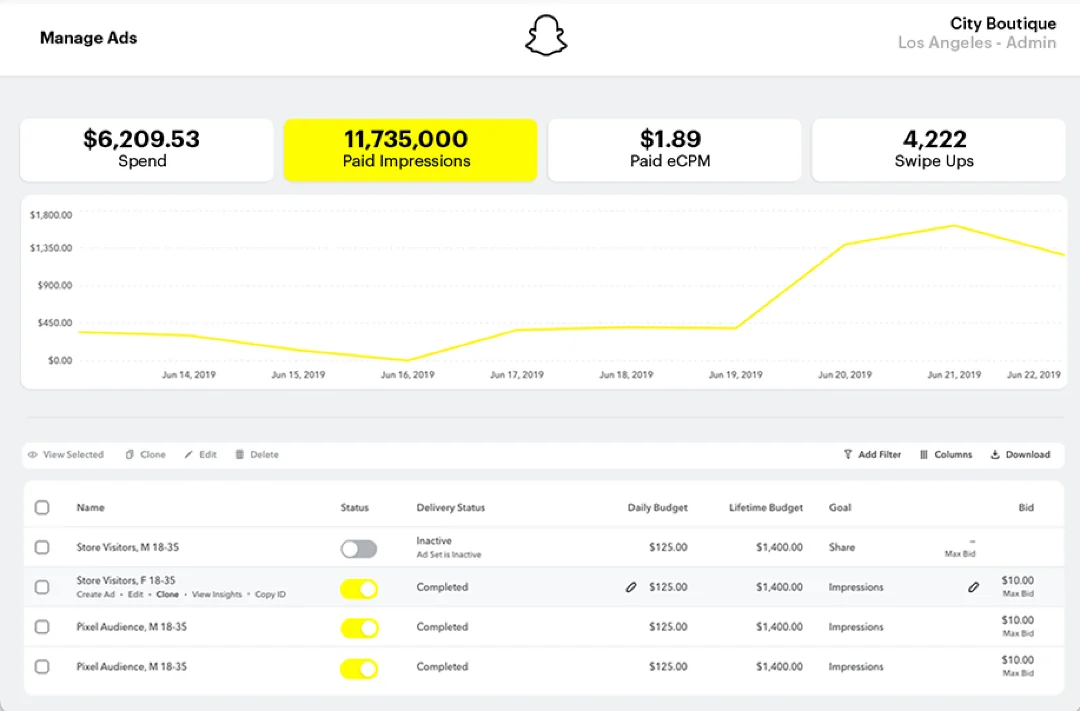Click the chart peak near Jun 21, 2019

954,225
